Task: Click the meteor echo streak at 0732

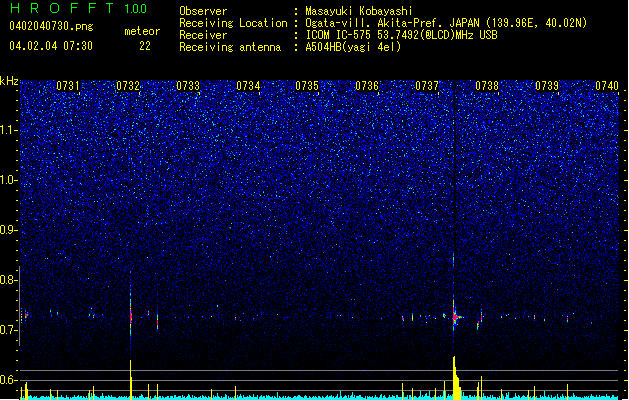Action: pos(130,313)
